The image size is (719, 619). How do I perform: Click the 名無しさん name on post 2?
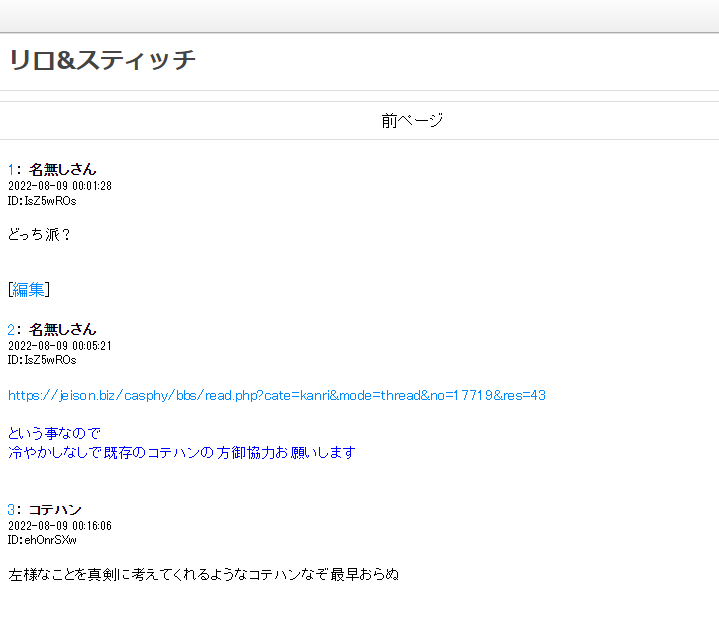(62, 330)
